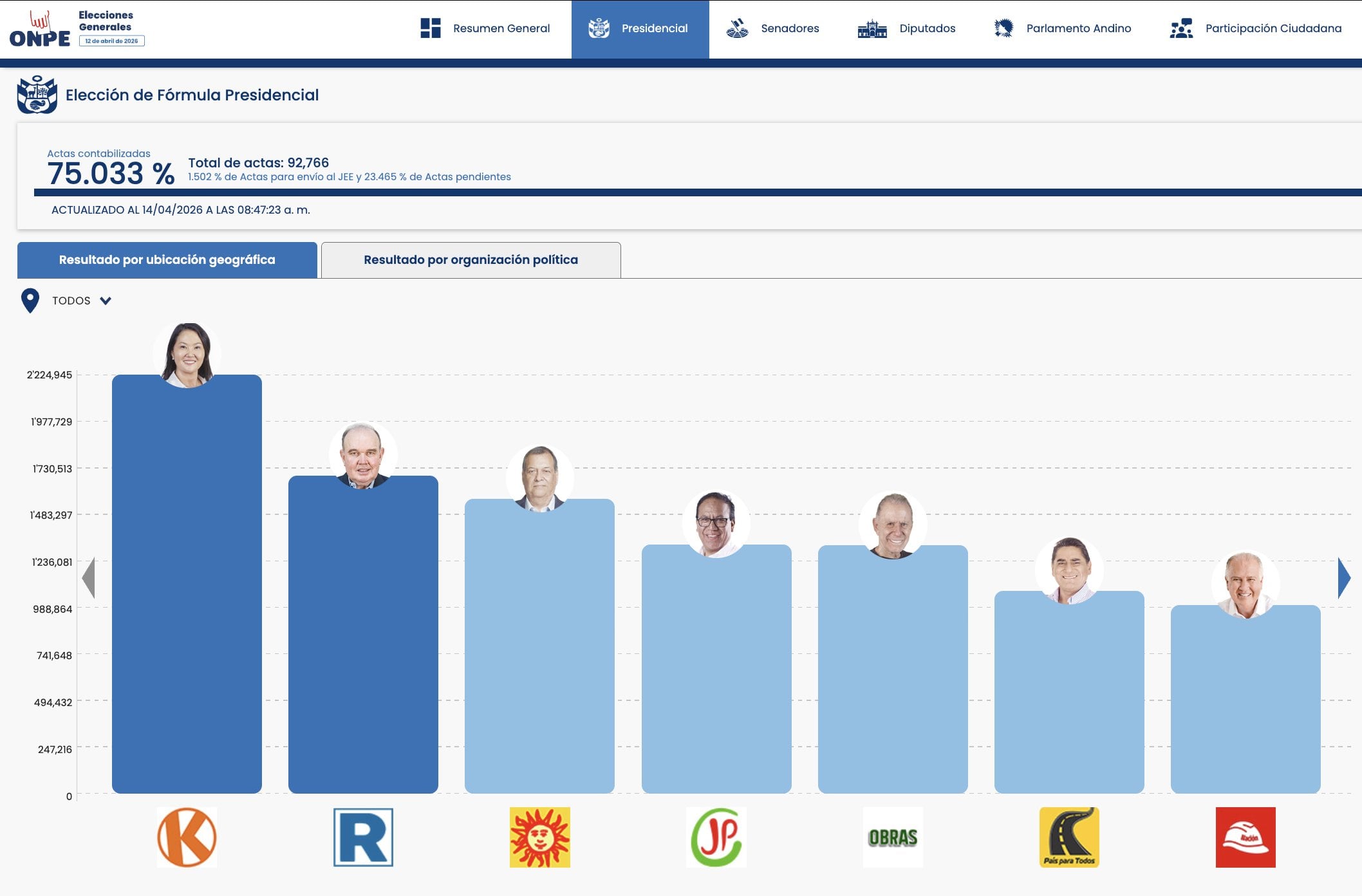Image resolution: width=1362 pixels, height=896 pixels.
Task: Select the Resultado por ubicación geográfica tab
Action: (167, 259)
